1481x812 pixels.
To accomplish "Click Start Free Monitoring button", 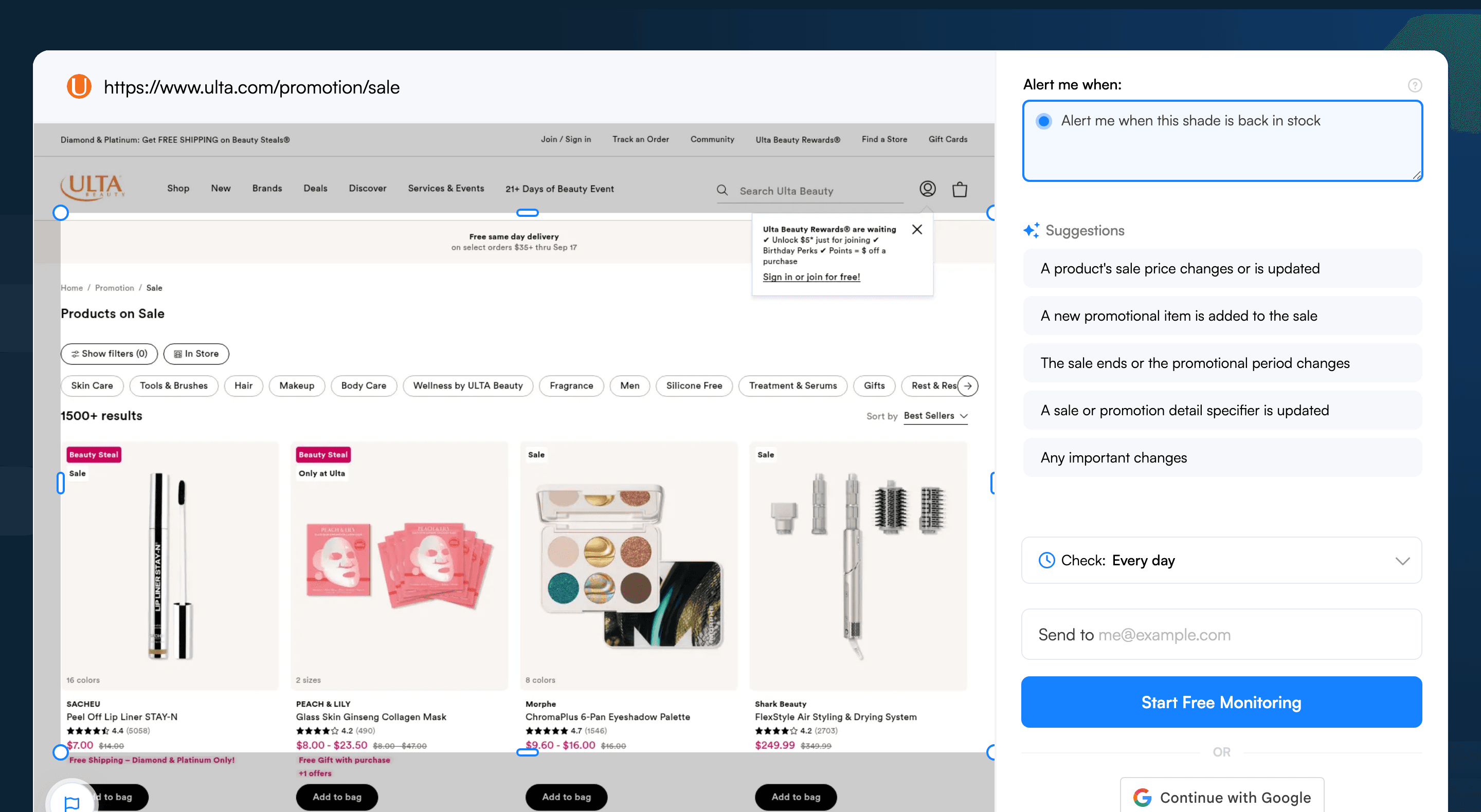I will 1221,702.
